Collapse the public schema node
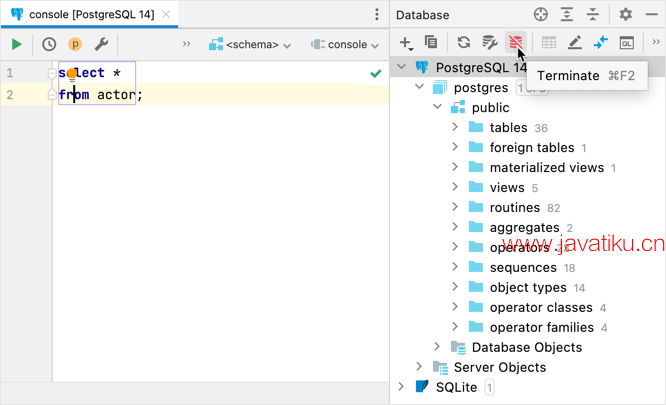This screenshot has width=666, height=405. pyautogui.click(x=438, y=108)
